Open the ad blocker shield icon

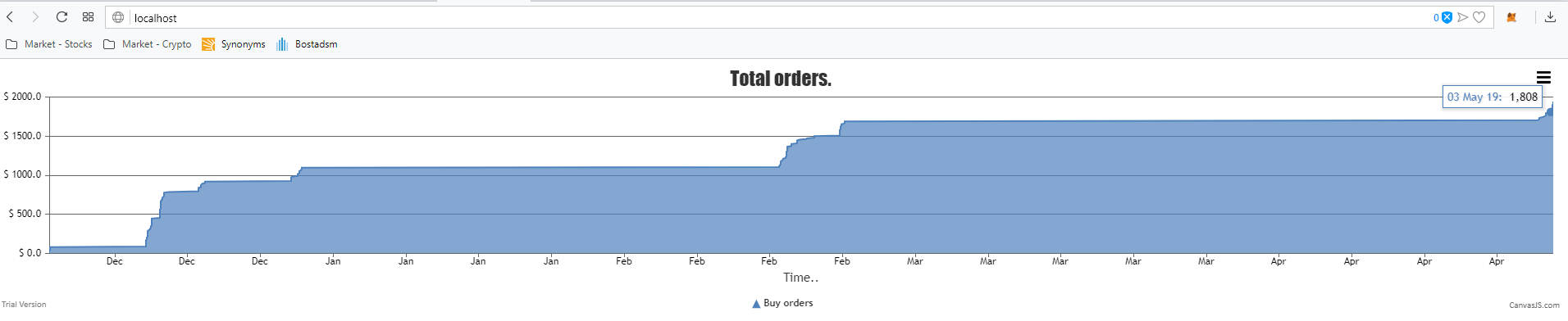1447,17
